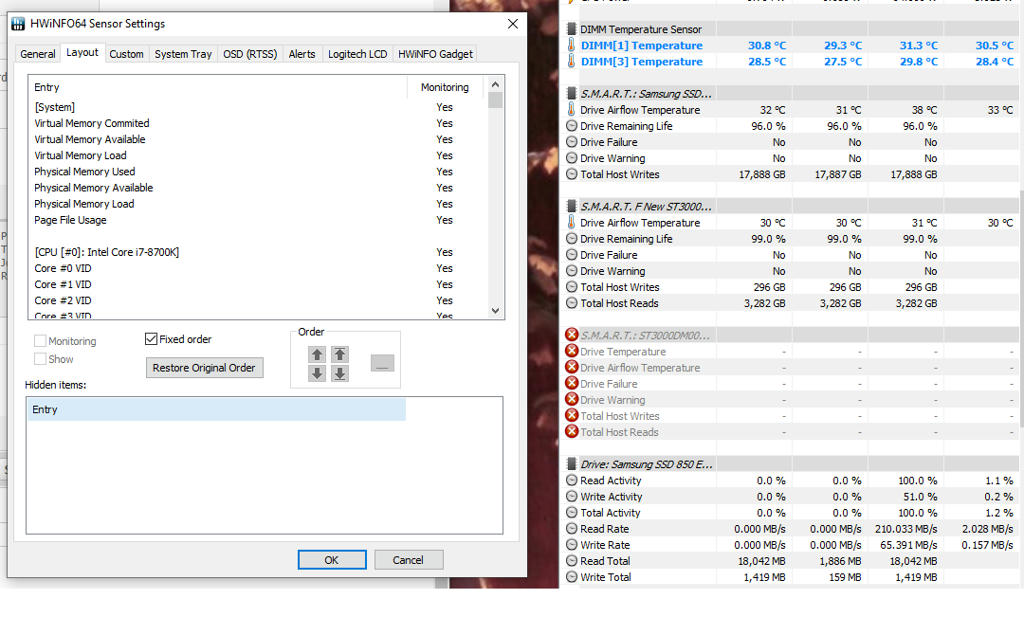Click the down arrow of the entry list scrollbar
The image size is (1024, 635).
pyautogui.click(x=495, y=311)
